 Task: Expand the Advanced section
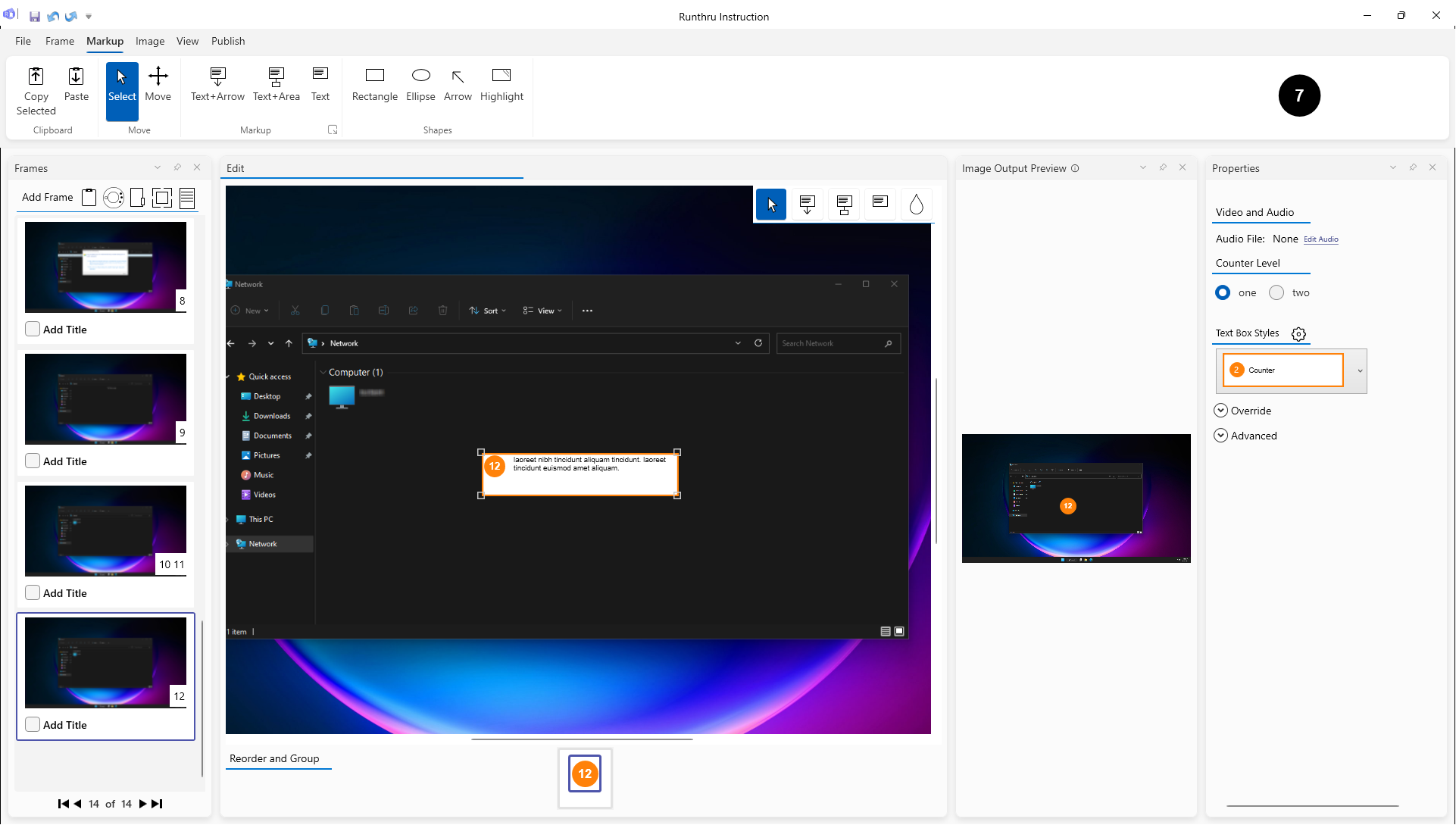pyautogui.click(x=1220, y=436)
